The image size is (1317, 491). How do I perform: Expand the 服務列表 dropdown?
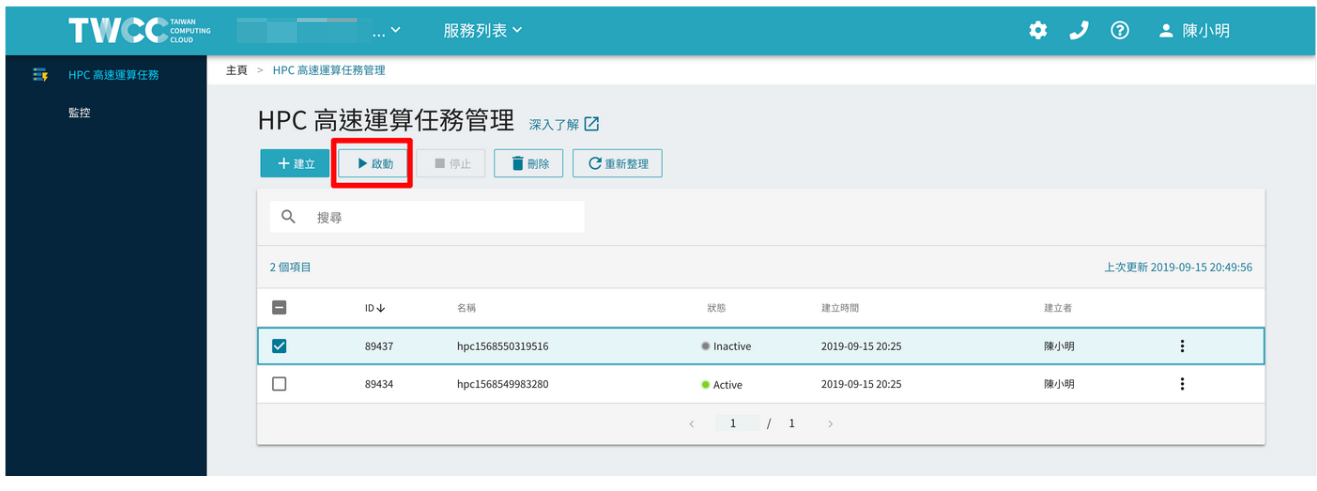tap(483, 31)
